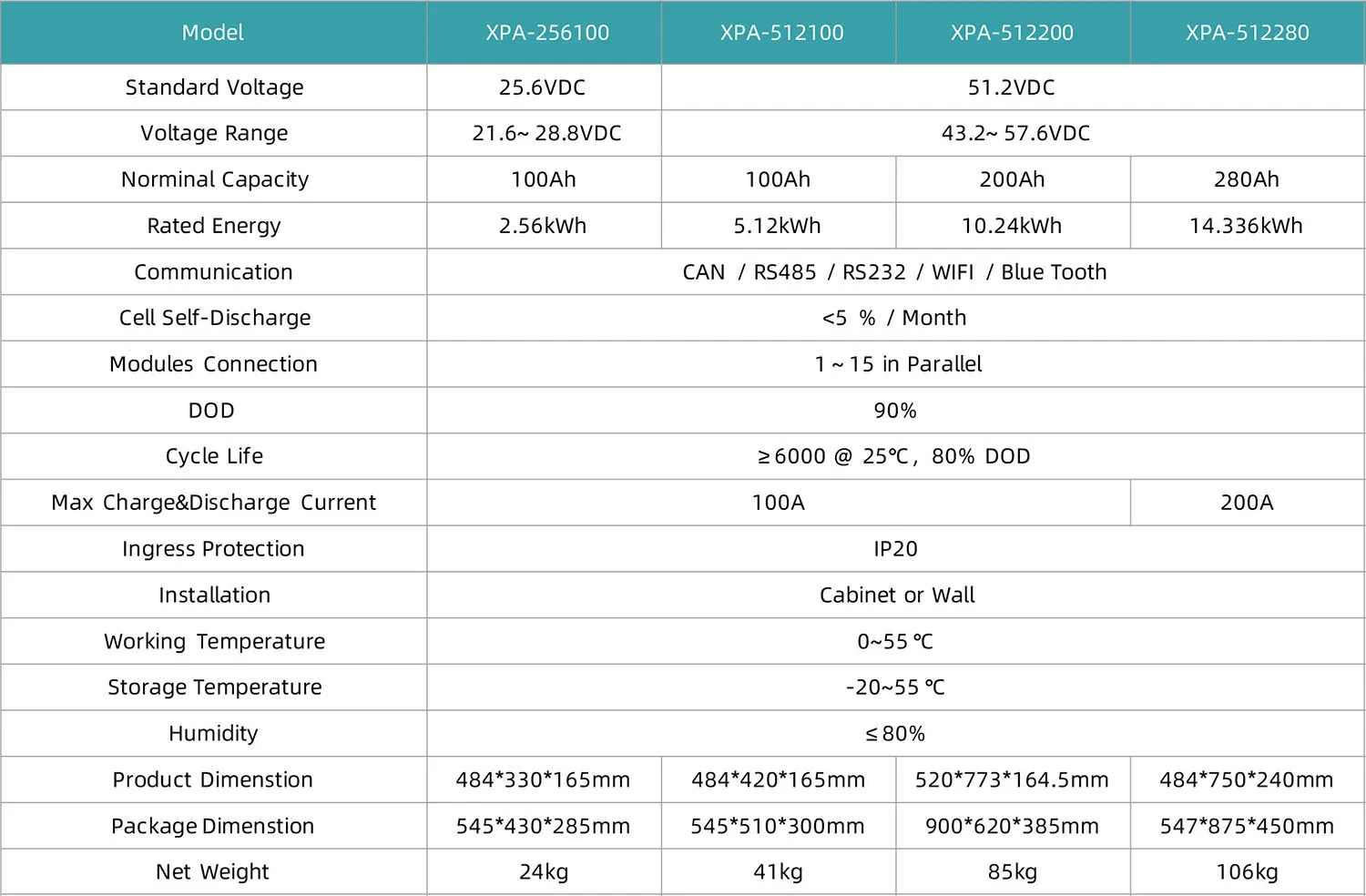Select the 25.6VDC cell
Screen dimensions: 1366x896
tap(543, 87)
